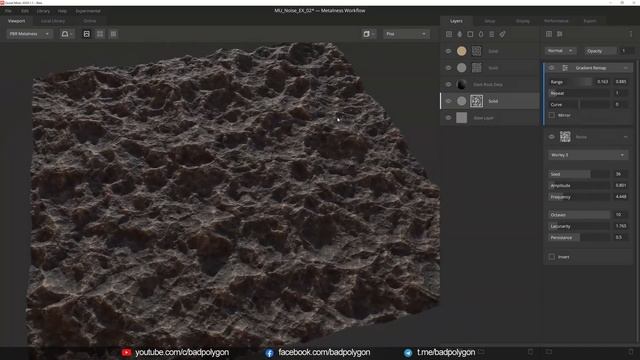Open the Edit menu
The image size is (640, 360).
pos(25,11)
